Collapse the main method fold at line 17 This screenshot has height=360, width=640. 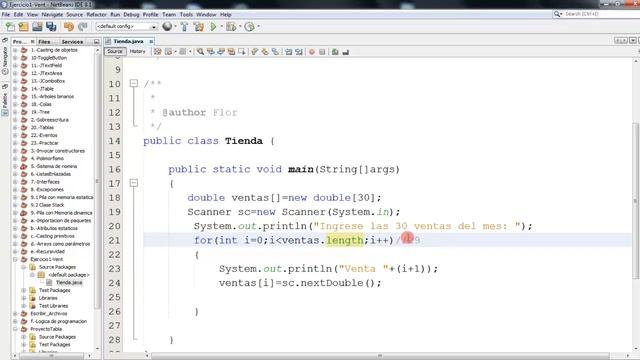(133, 183)
